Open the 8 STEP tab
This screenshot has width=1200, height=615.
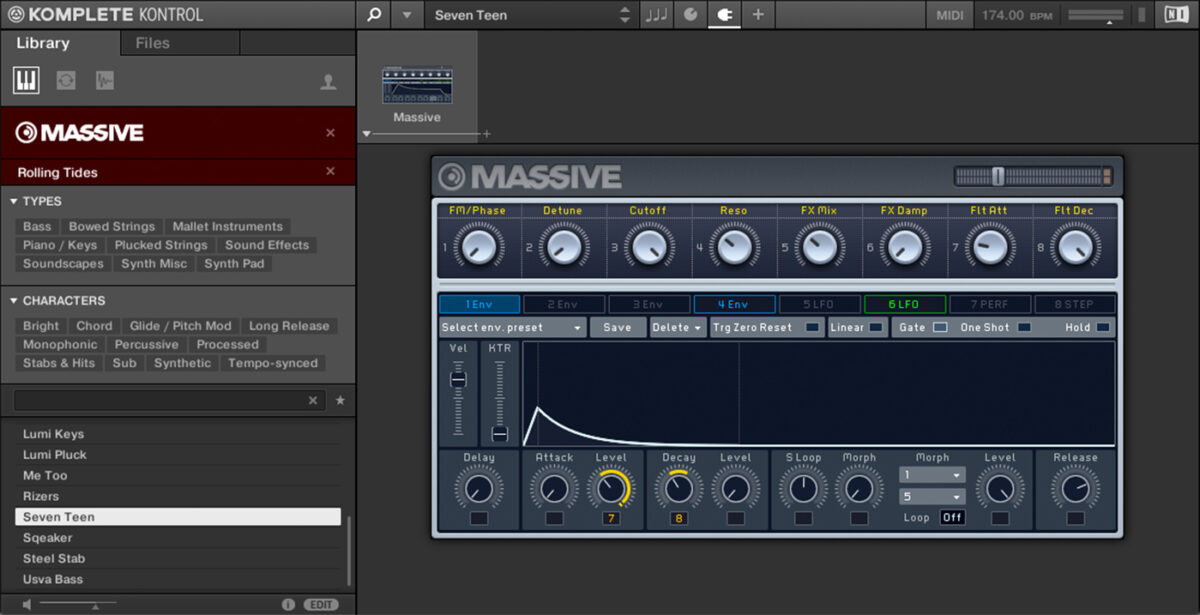point(1075,304)
